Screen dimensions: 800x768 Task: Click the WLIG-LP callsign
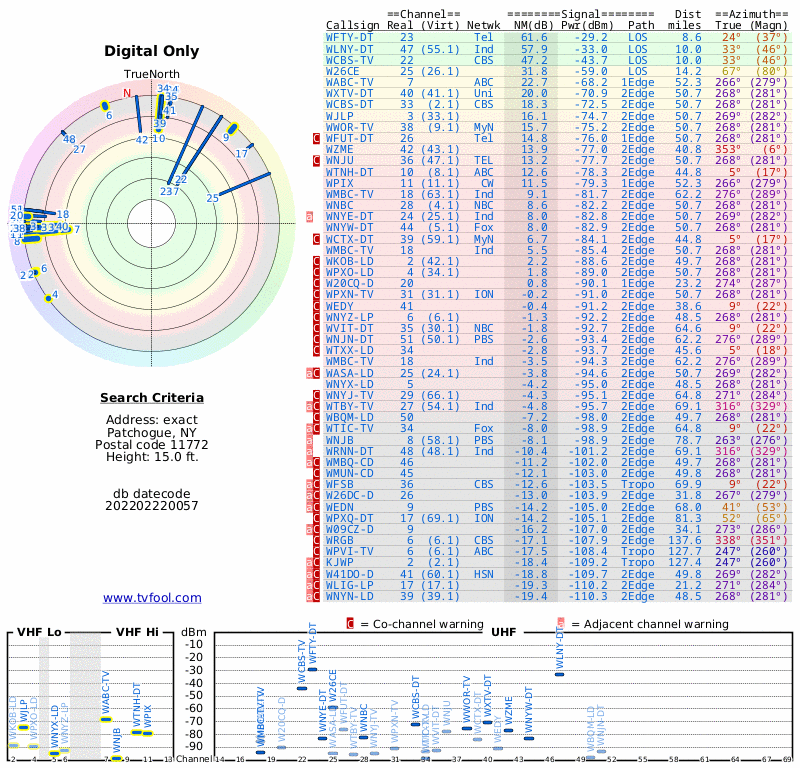coord(349,585)
